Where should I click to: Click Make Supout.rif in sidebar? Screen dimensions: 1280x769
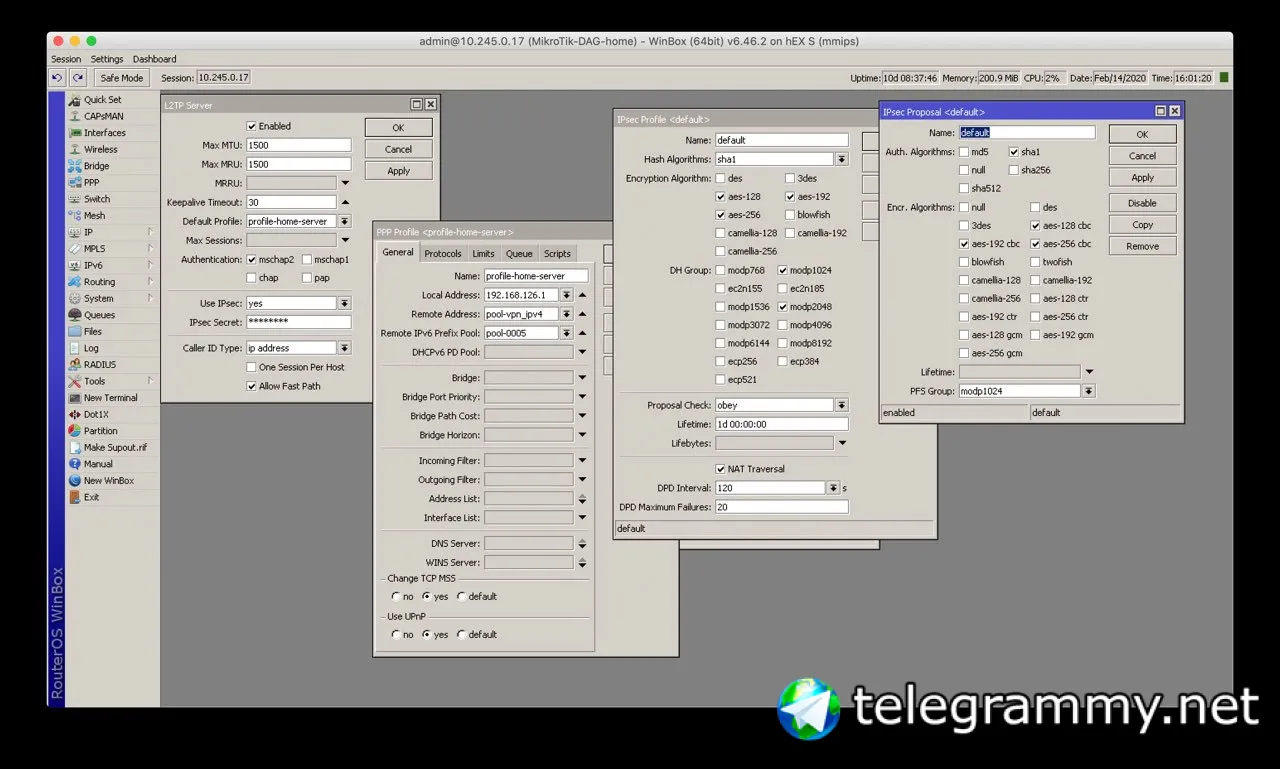click(115, 447)
